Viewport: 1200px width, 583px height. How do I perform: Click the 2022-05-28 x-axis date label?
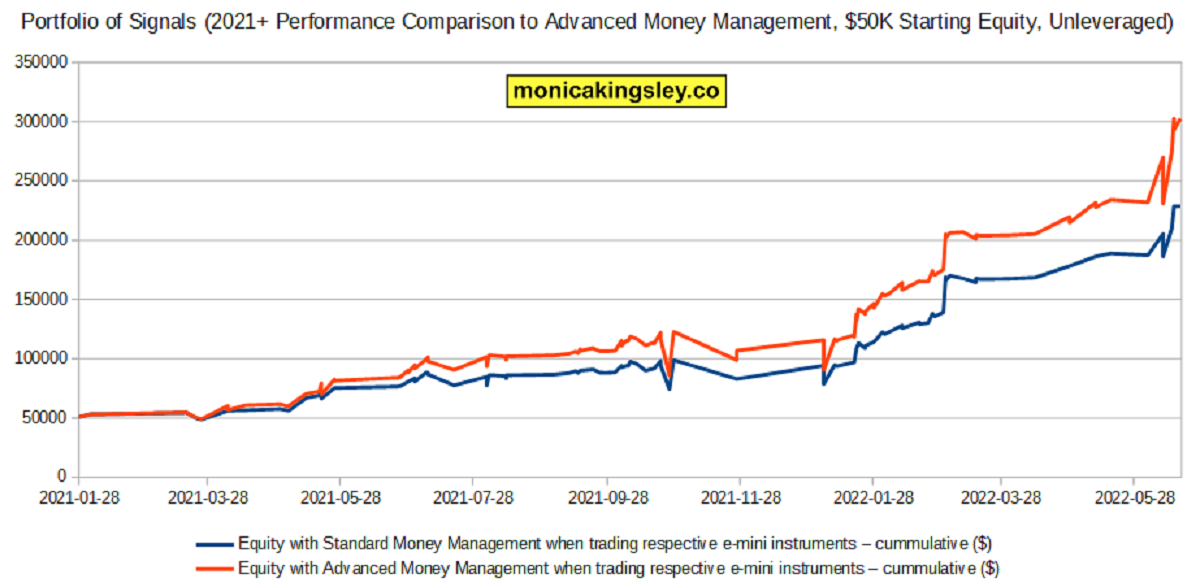pyautogui.click(x=1133, y=497)
